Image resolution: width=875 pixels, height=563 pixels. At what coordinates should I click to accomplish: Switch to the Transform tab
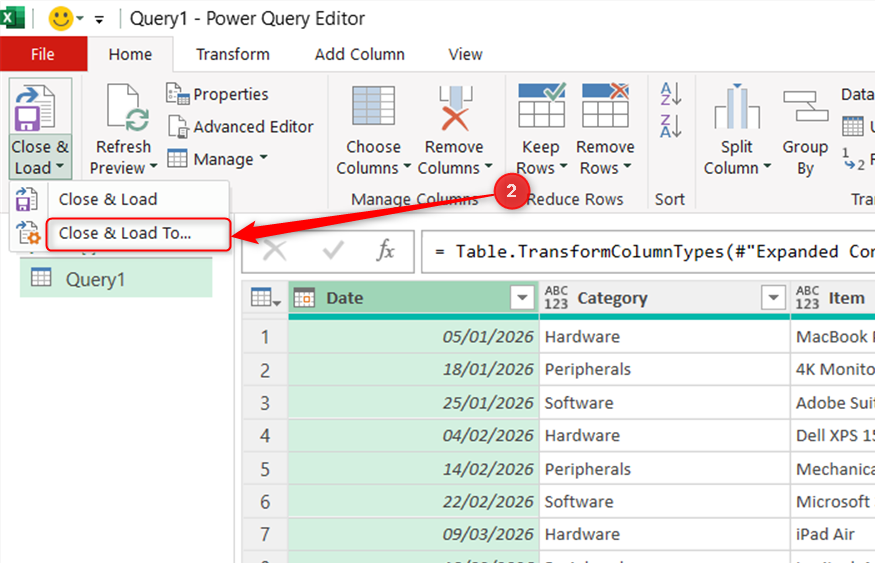click(233, 54)
